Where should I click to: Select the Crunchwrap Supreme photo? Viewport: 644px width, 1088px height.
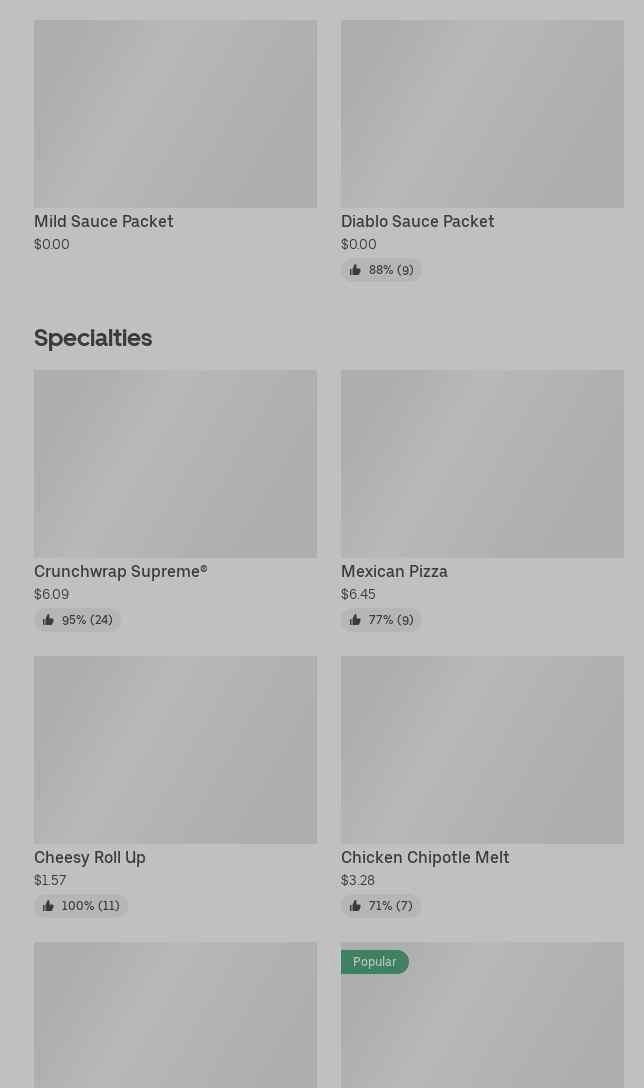point(175,464)
